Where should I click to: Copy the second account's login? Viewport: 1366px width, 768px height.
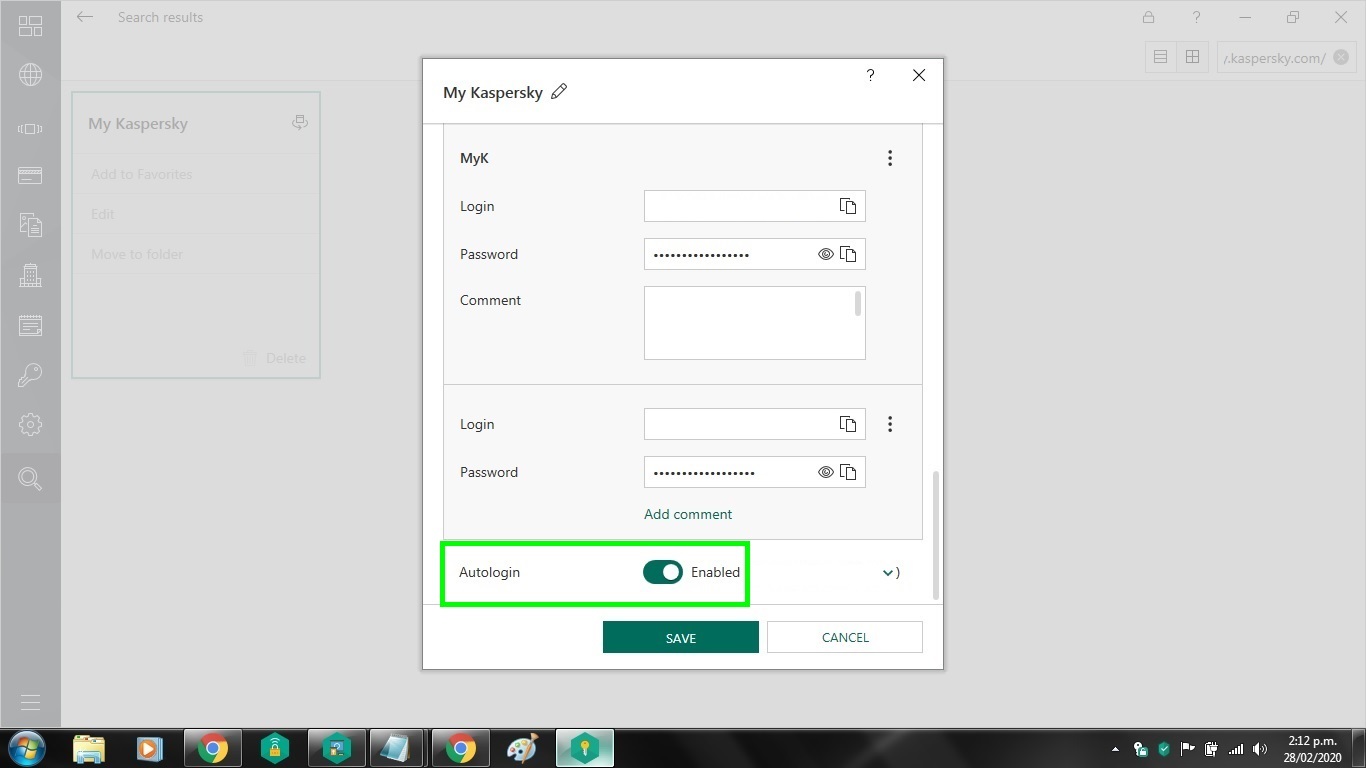coord(848,424)
